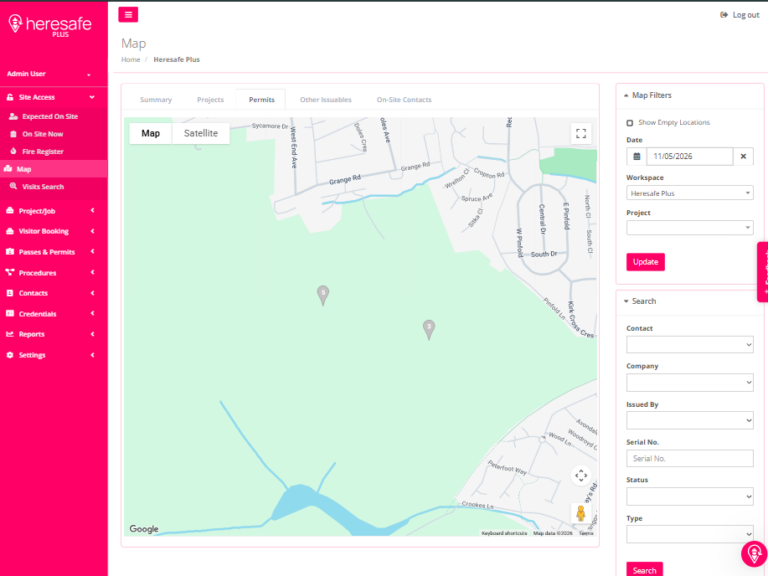
Task: Open the Contact dropdown
Action: [690, 345]
